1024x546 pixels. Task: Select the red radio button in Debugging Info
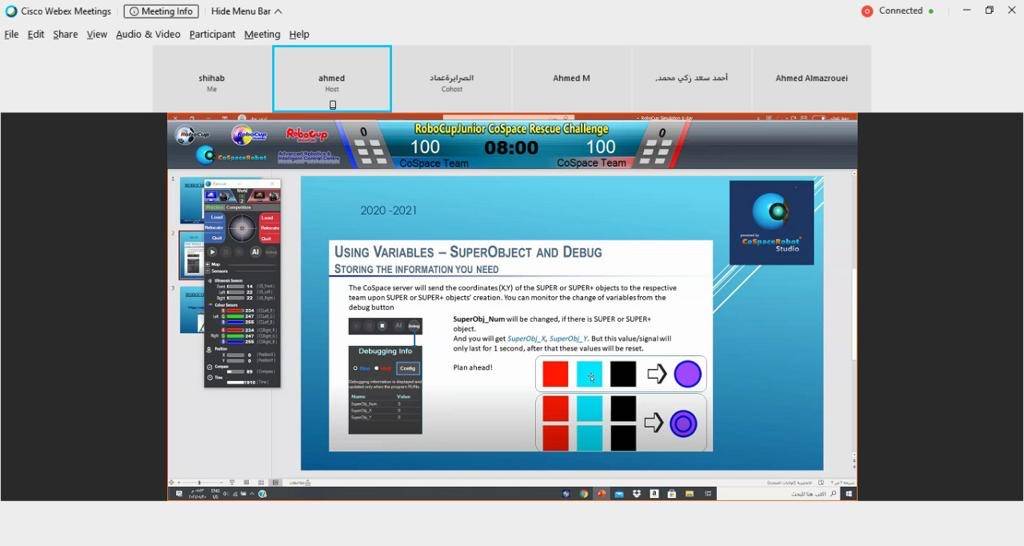pyautogui.click(x=379, y=368)
